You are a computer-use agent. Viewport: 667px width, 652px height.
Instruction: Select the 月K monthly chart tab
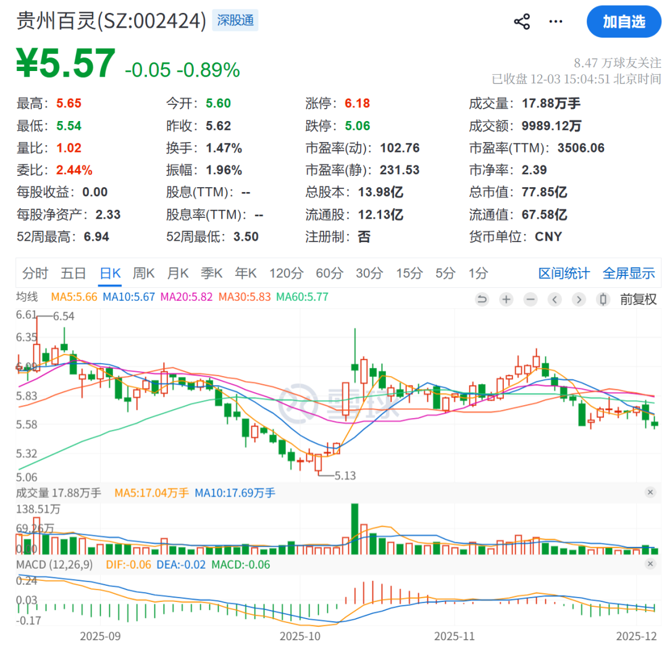[178, 273]
